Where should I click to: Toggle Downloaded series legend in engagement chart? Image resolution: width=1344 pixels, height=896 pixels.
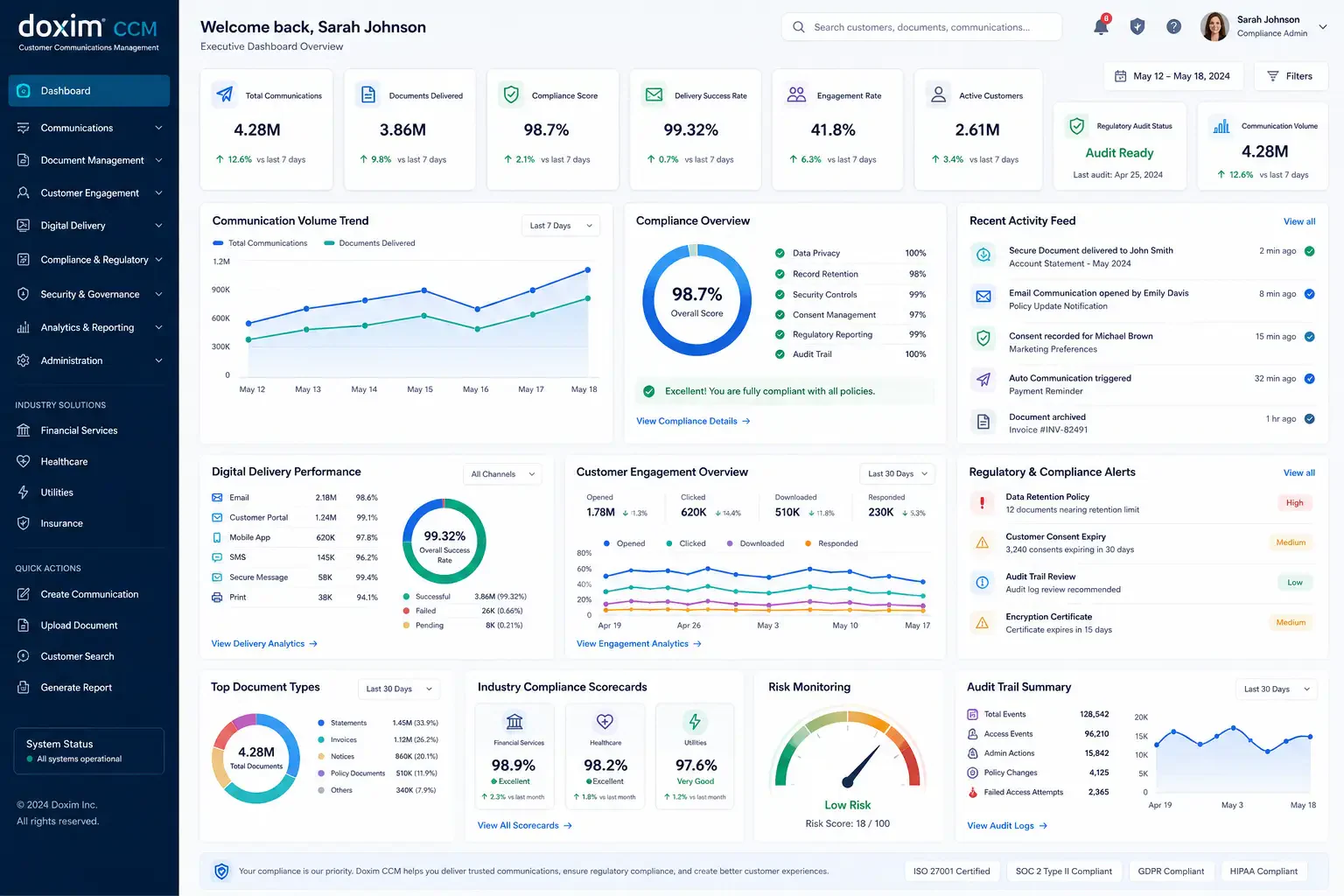pos(755,543)
